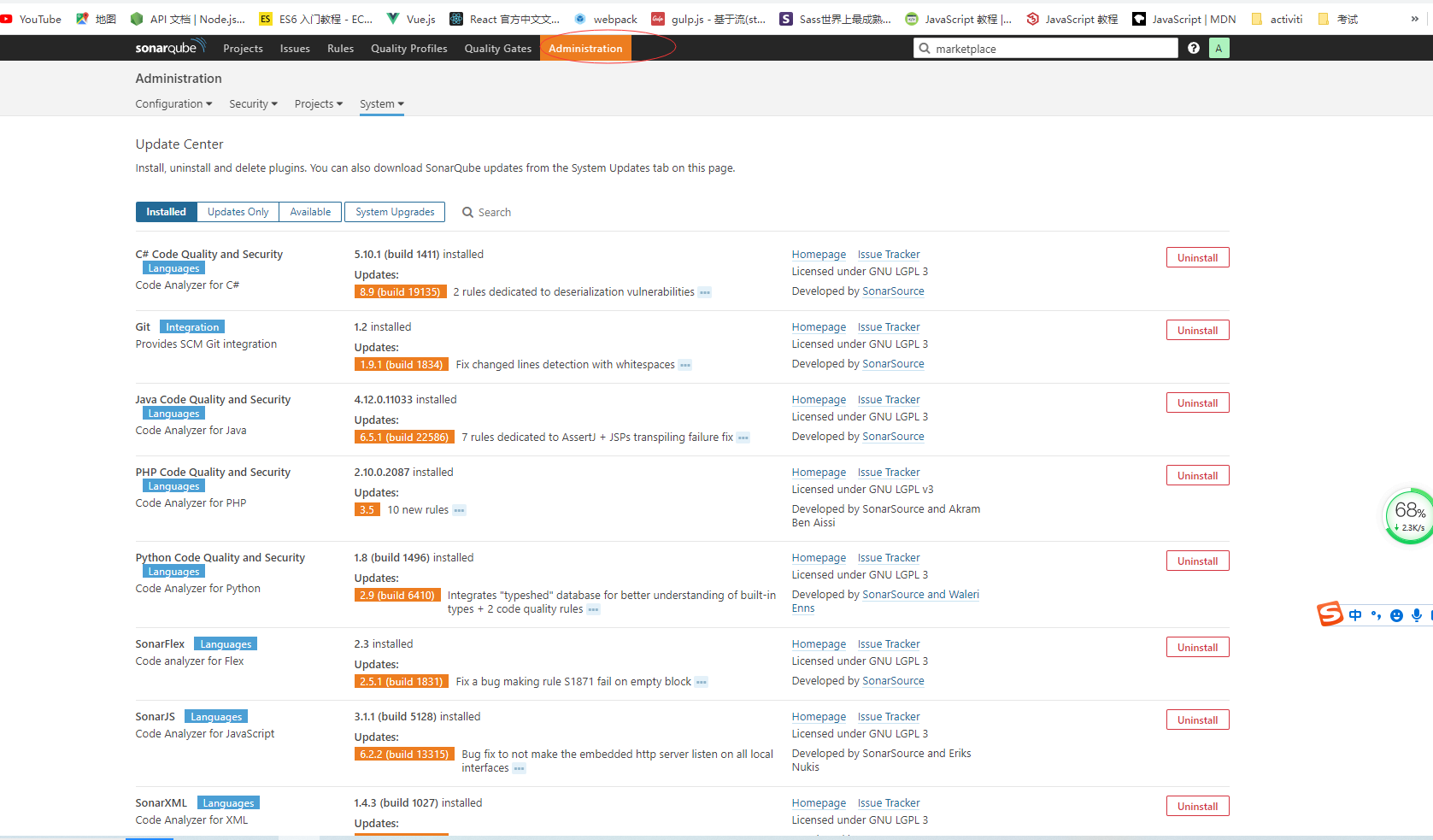Click the Sogou input method S icon
The width and height of the screenshot is (1433, 840).
coord(1330,614)
